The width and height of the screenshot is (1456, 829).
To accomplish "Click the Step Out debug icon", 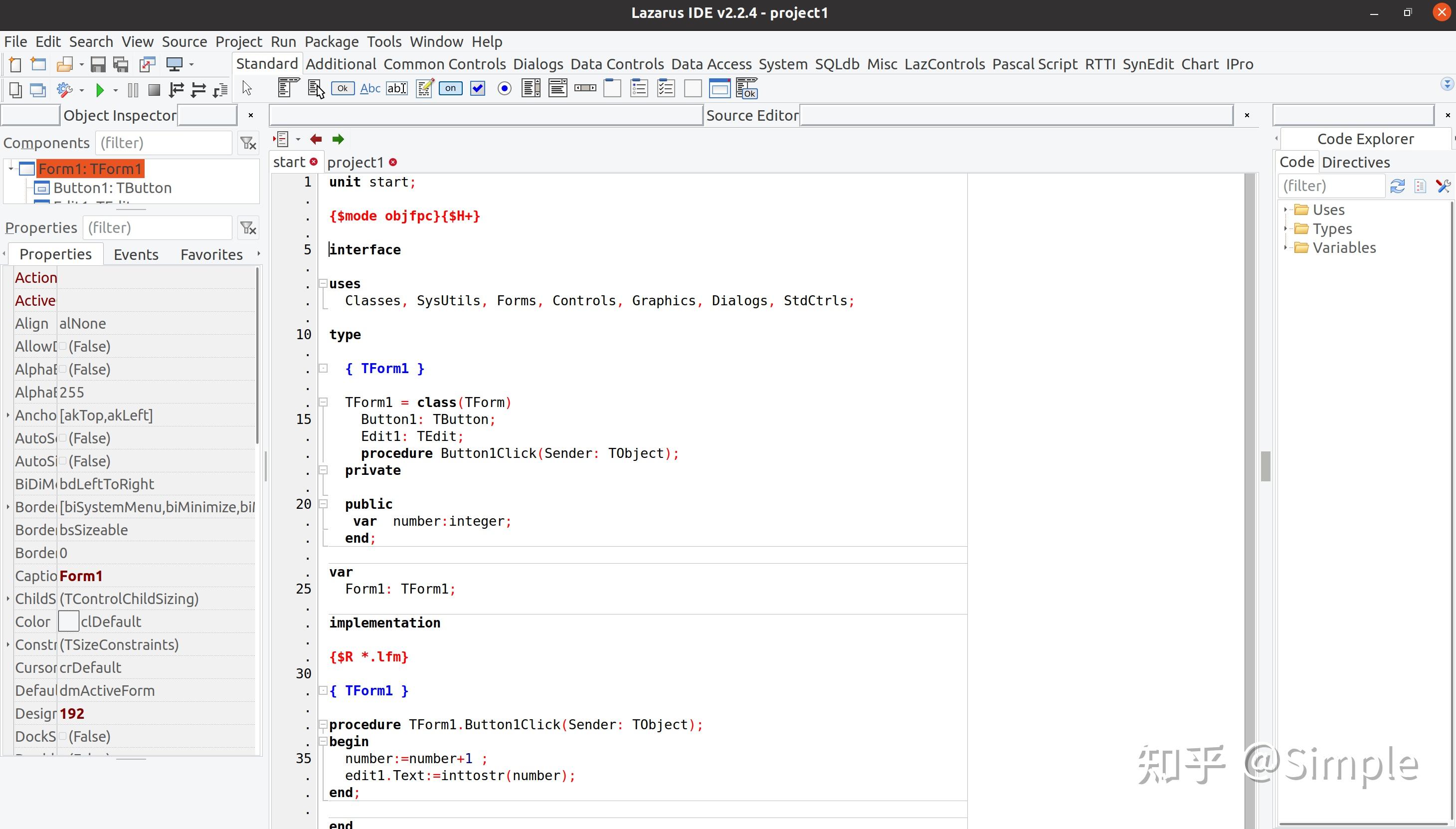I will coord(220,90).
